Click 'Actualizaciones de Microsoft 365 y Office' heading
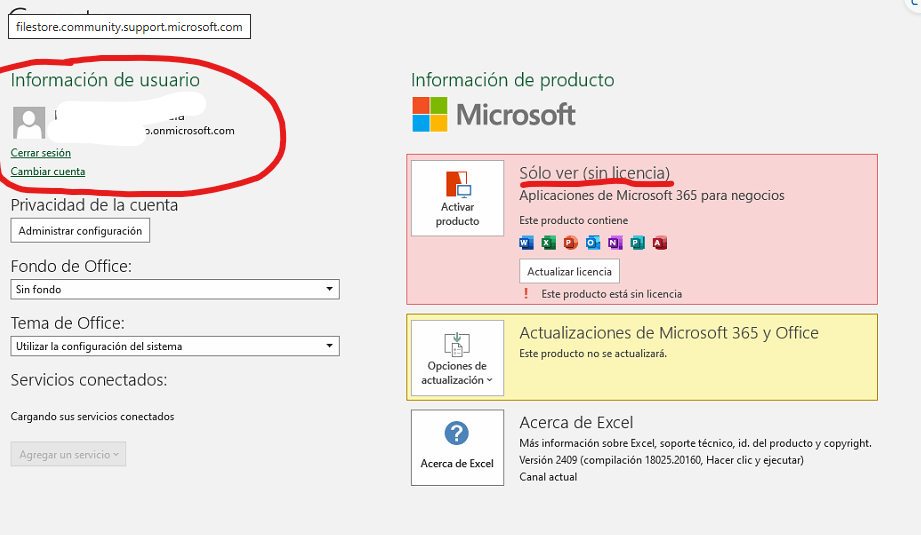 669,333
